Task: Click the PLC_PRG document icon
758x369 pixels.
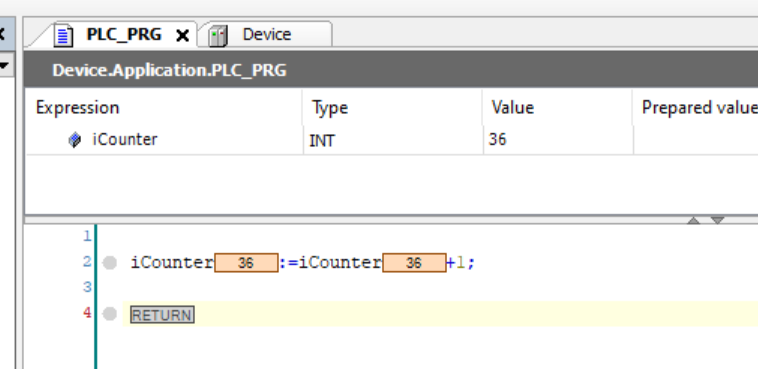Action: 63,36
